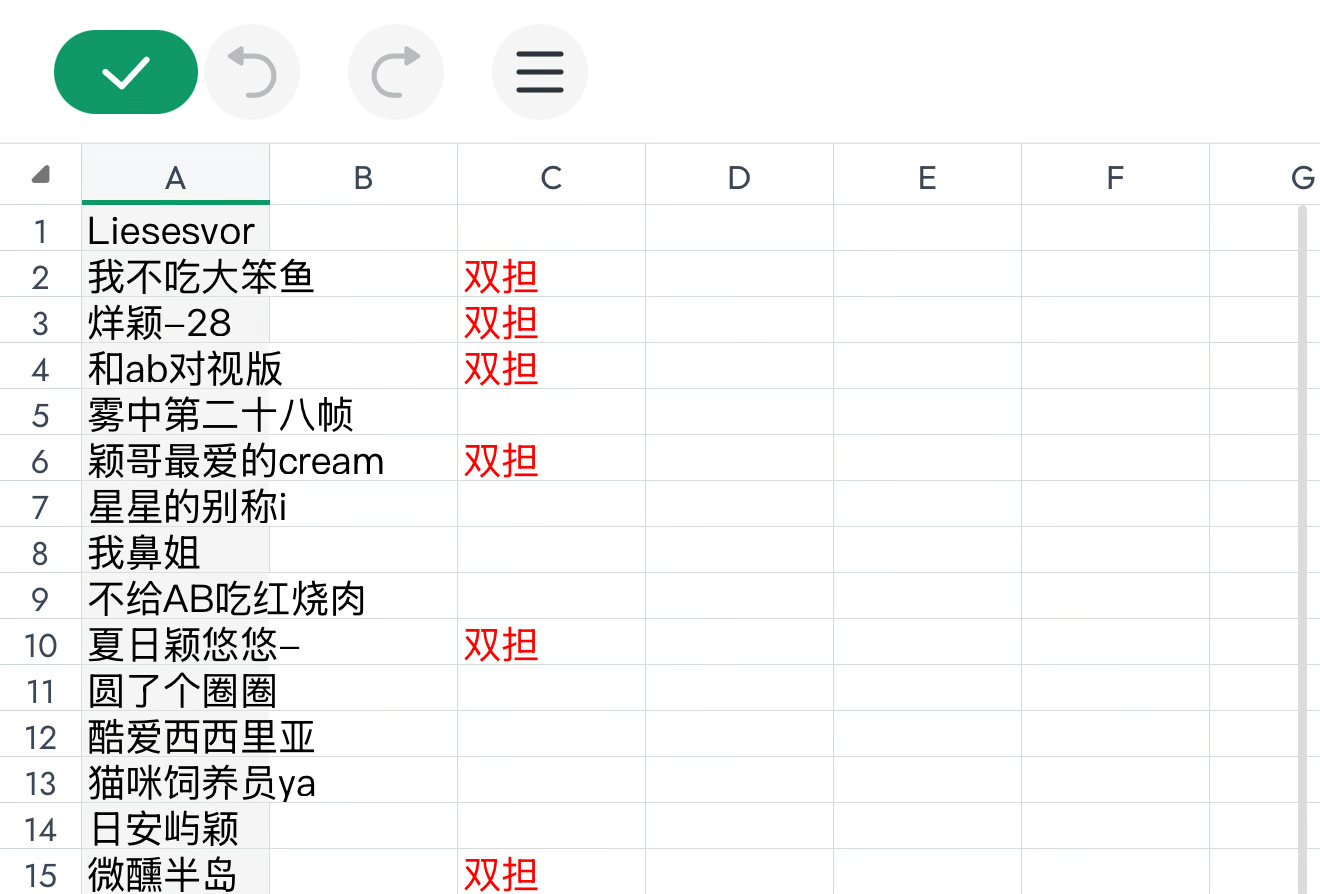This screenshot has width=1320, height=894.
Task: Select red 双担 cell in row 10
Action: (551, 643)
